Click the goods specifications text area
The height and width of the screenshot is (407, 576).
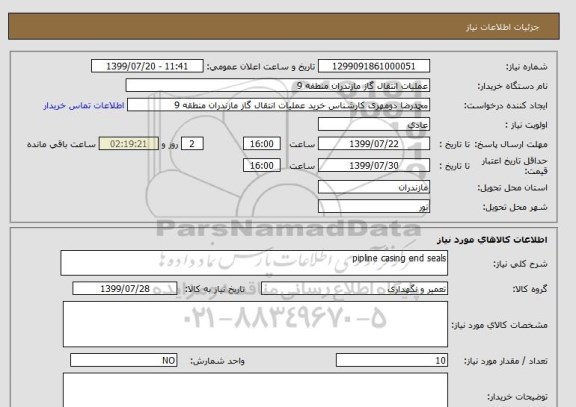tap(255, 324)
